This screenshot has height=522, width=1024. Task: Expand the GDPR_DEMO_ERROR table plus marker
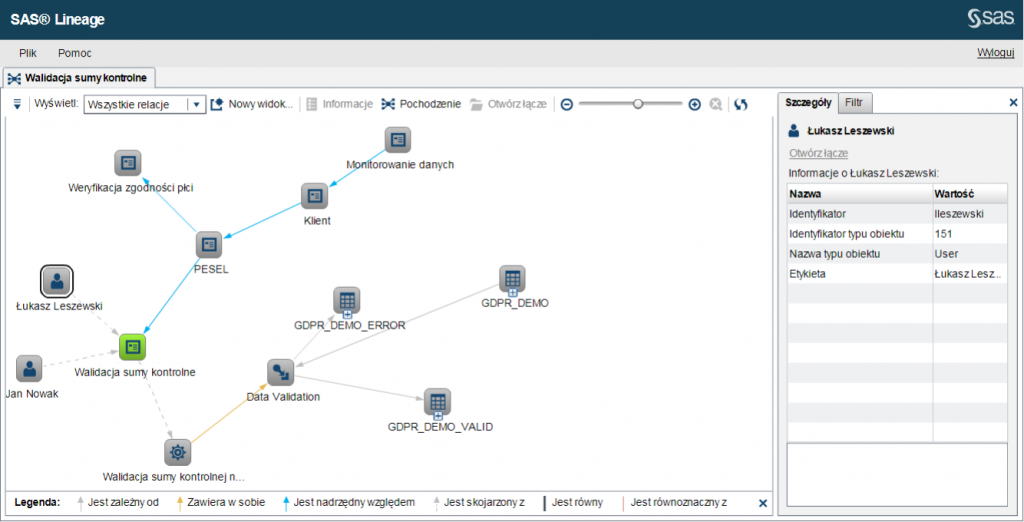347,315
